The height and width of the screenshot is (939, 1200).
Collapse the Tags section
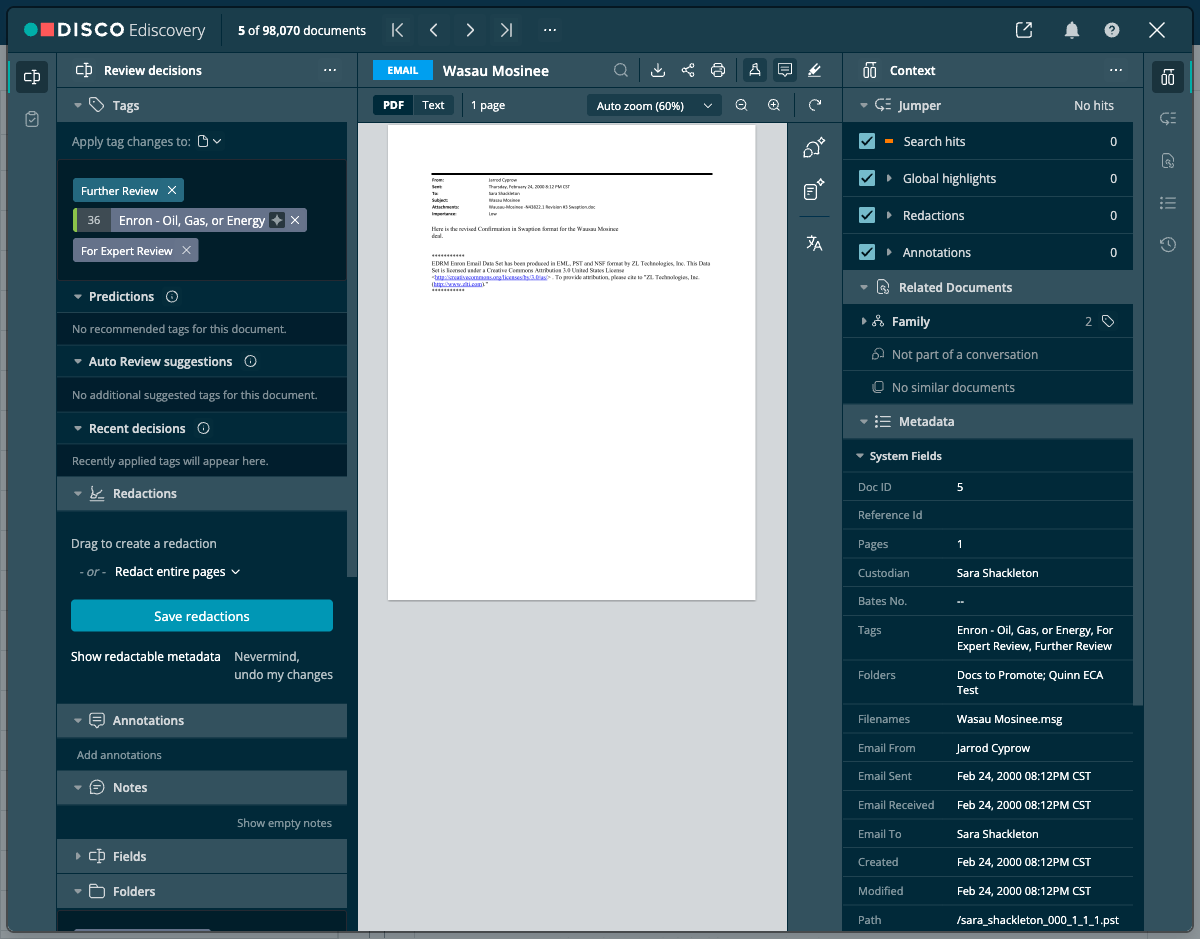tap(78, 105)
